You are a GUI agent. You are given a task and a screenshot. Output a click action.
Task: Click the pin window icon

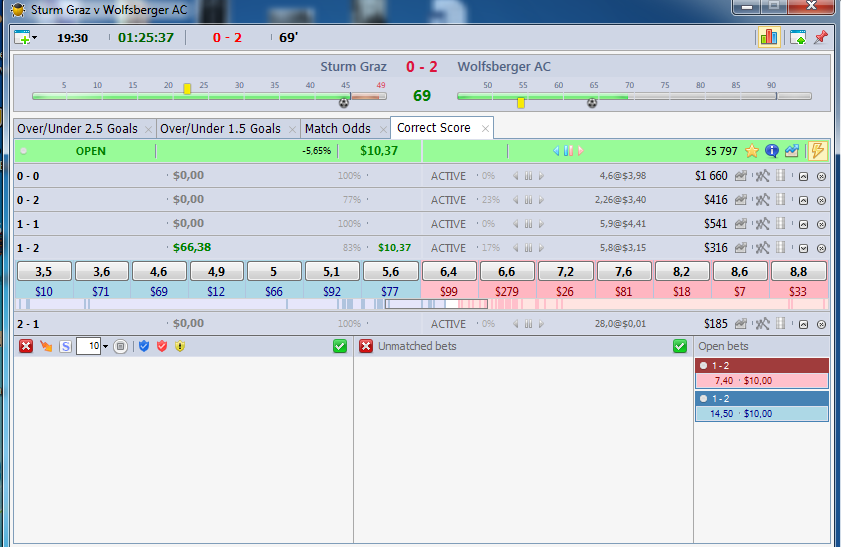tap(821, 38)
